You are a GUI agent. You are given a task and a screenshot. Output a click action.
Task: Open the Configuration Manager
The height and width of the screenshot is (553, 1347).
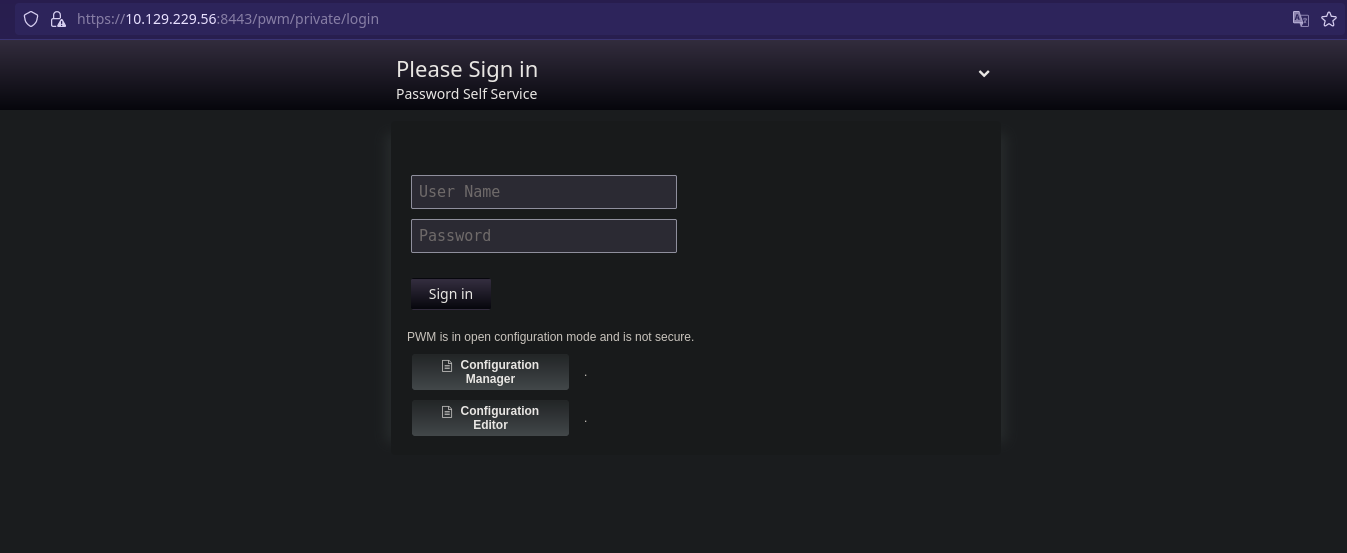point(490,372)
